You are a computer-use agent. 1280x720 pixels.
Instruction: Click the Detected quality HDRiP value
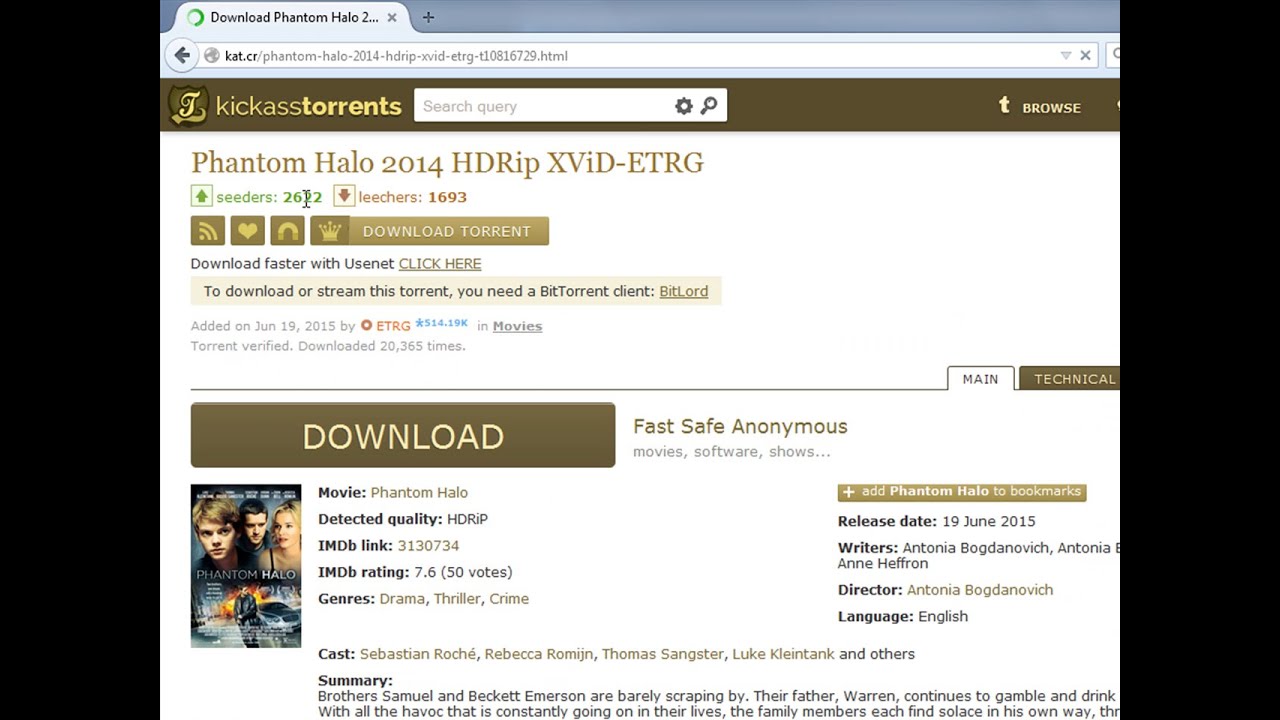(467, 519)
